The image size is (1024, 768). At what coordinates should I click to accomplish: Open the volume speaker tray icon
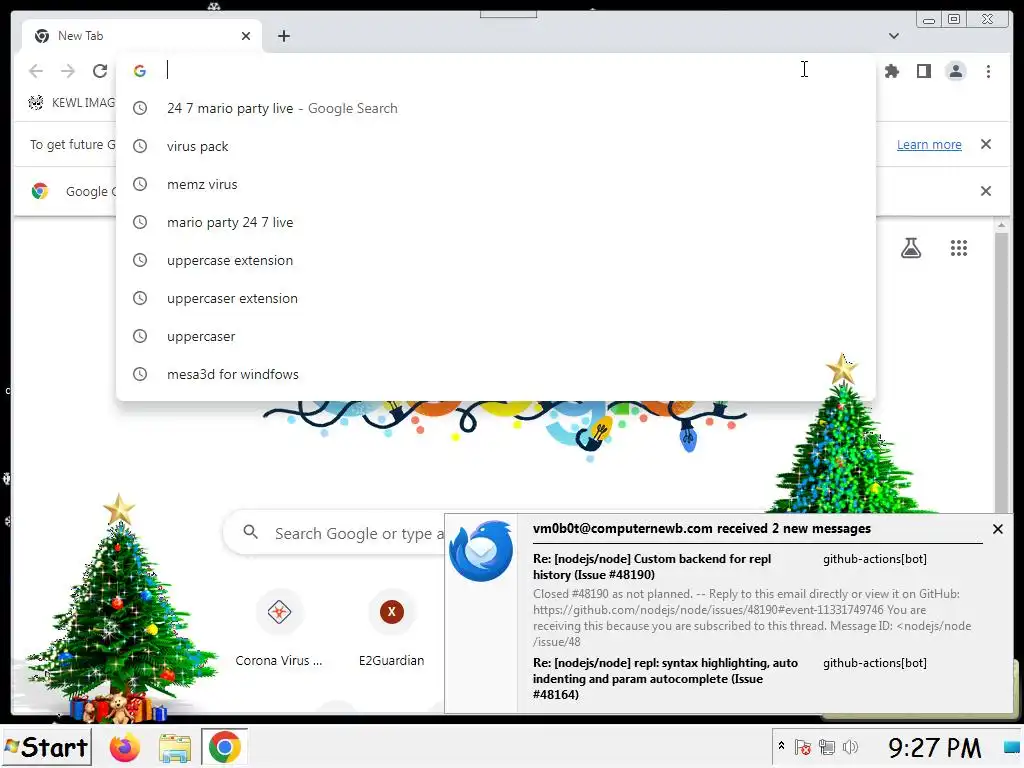[850, 747]
